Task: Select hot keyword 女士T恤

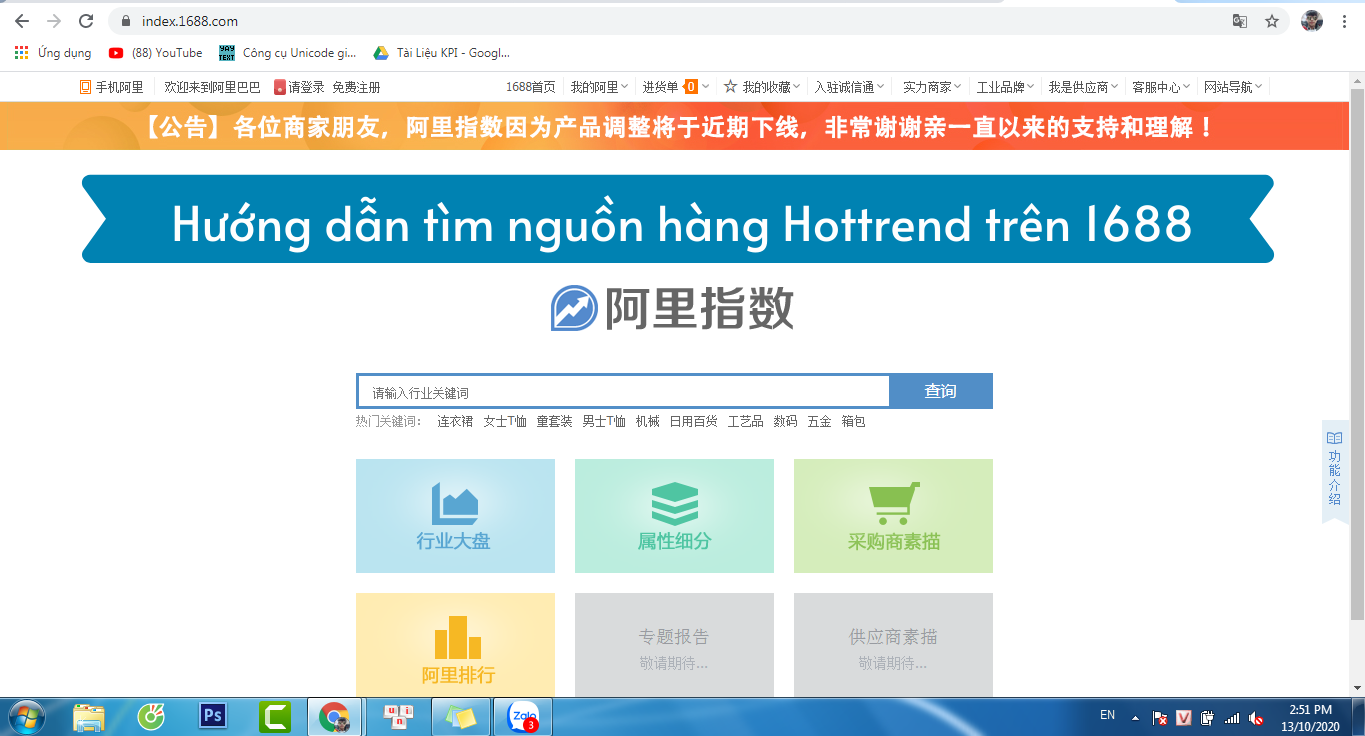Action: 505,422
